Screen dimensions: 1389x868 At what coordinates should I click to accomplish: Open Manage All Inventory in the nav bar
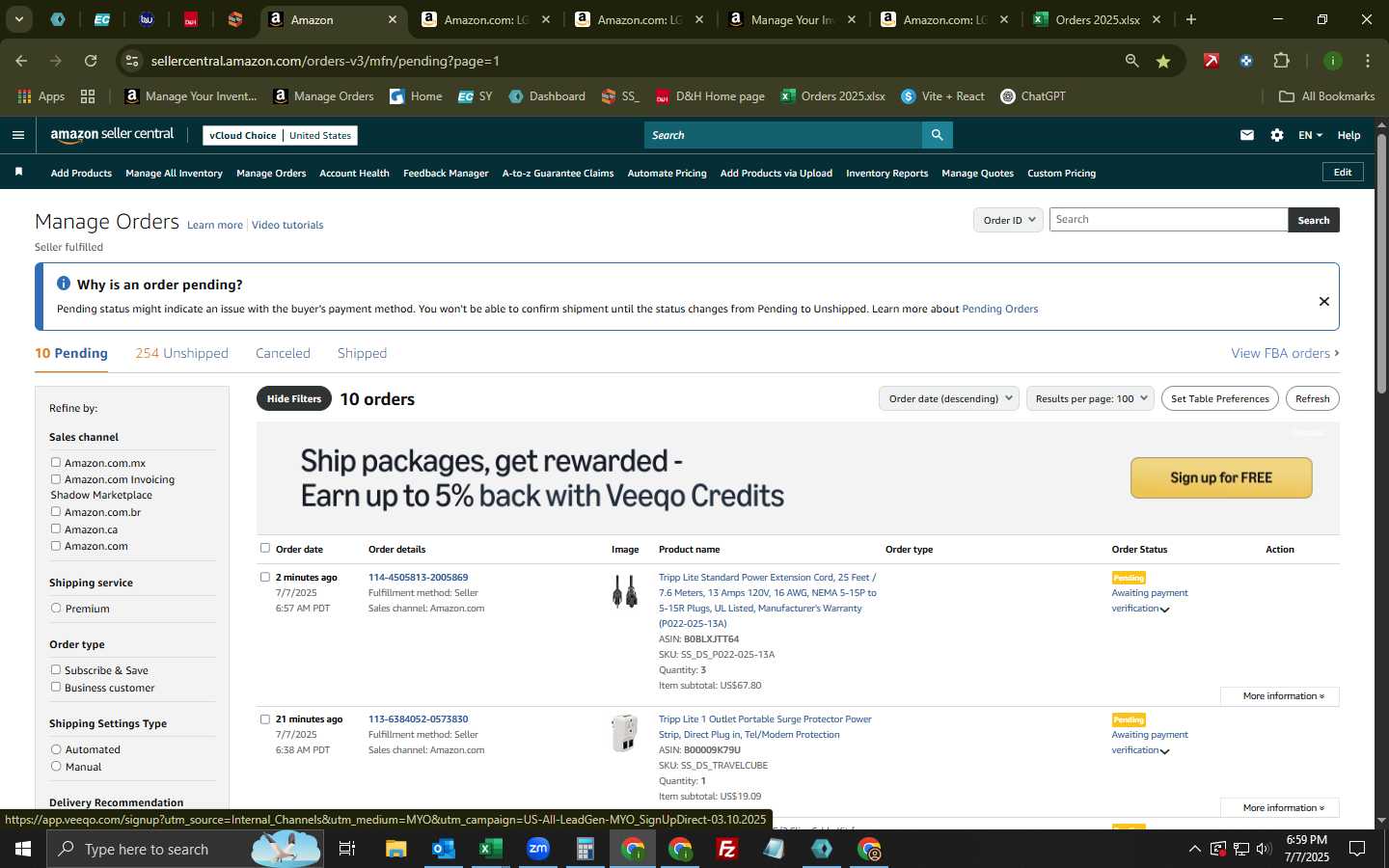(174, 173)
